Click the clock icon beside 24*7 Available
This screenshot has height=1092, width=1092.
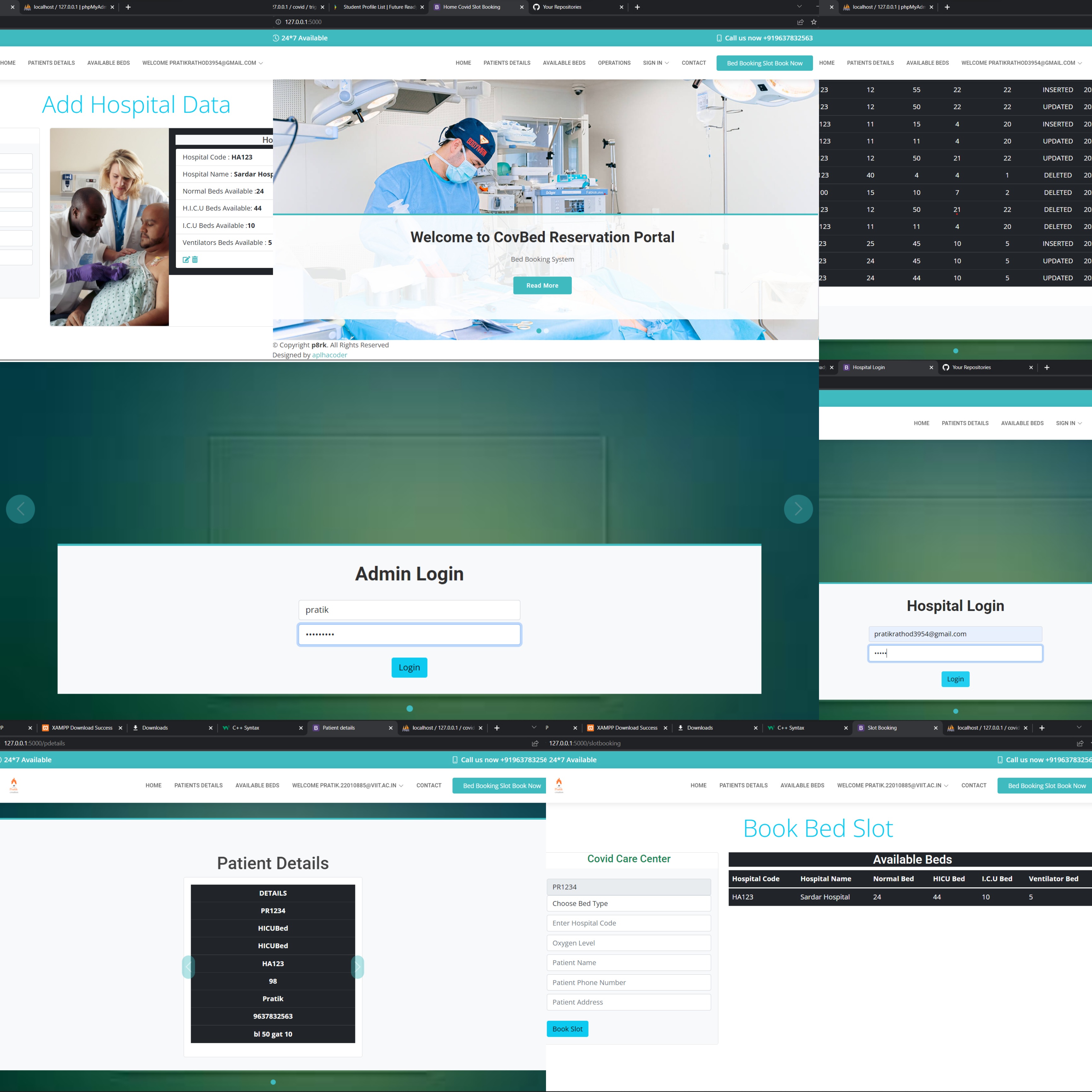276,38
